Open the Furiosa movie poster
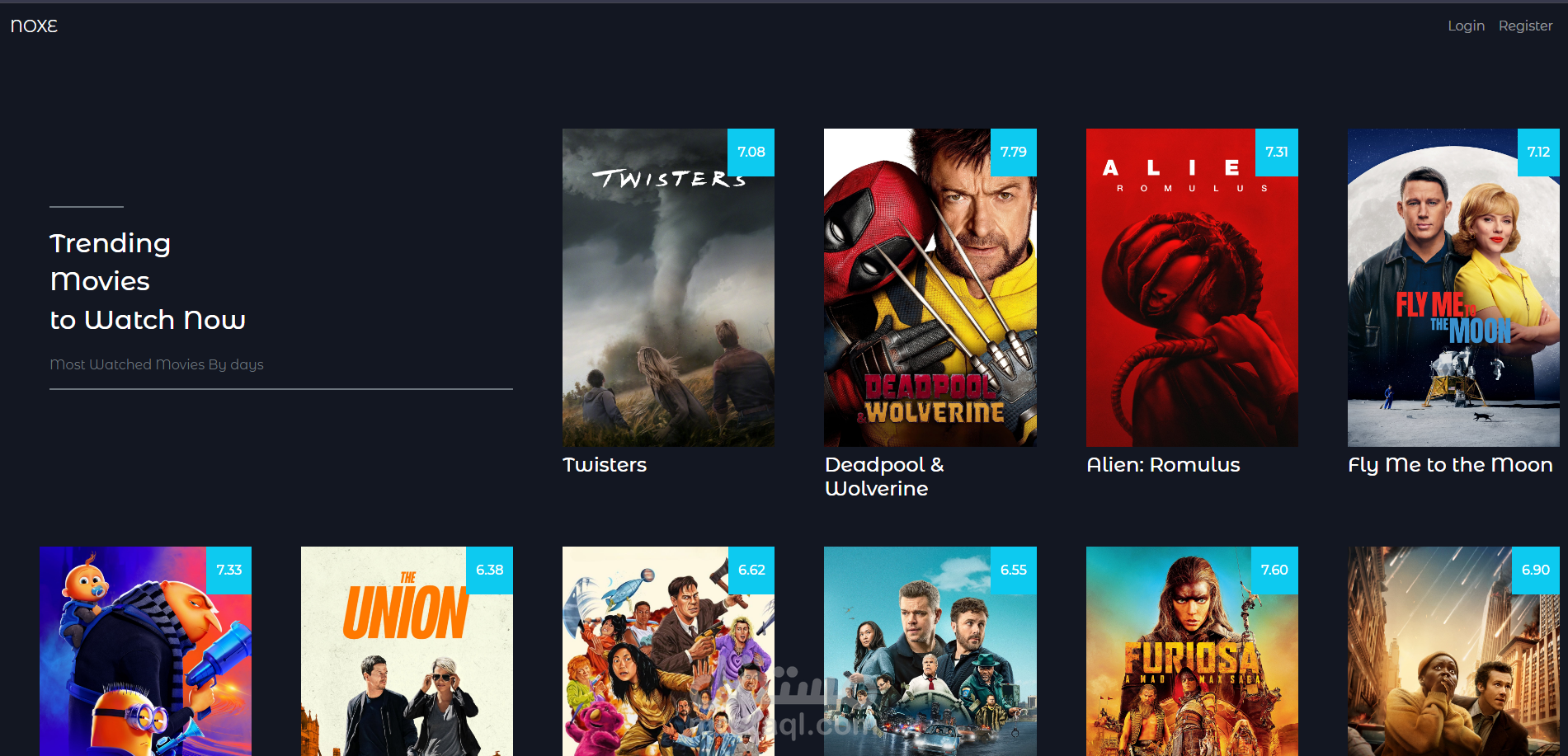1568x756 pixels. tap(1192, 651)
